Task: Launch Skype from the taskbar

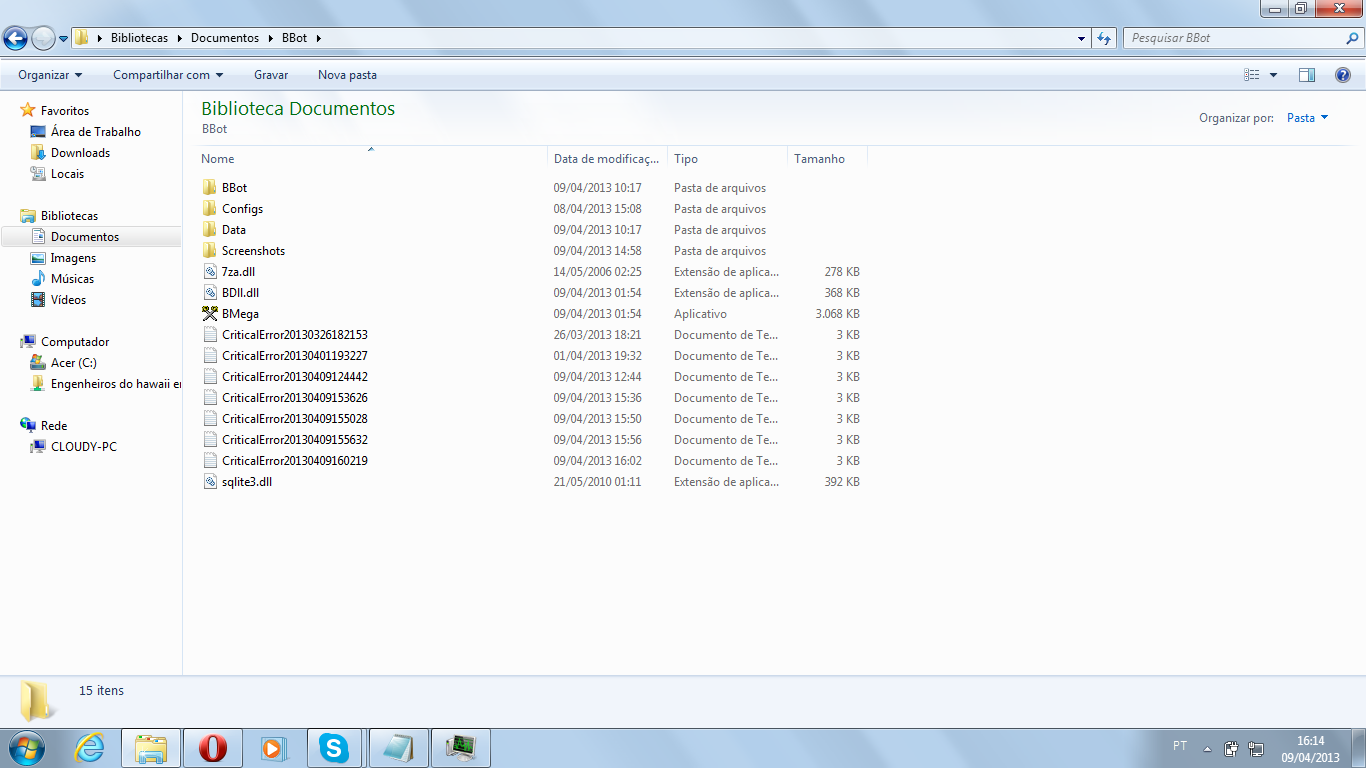Action: 334,748
